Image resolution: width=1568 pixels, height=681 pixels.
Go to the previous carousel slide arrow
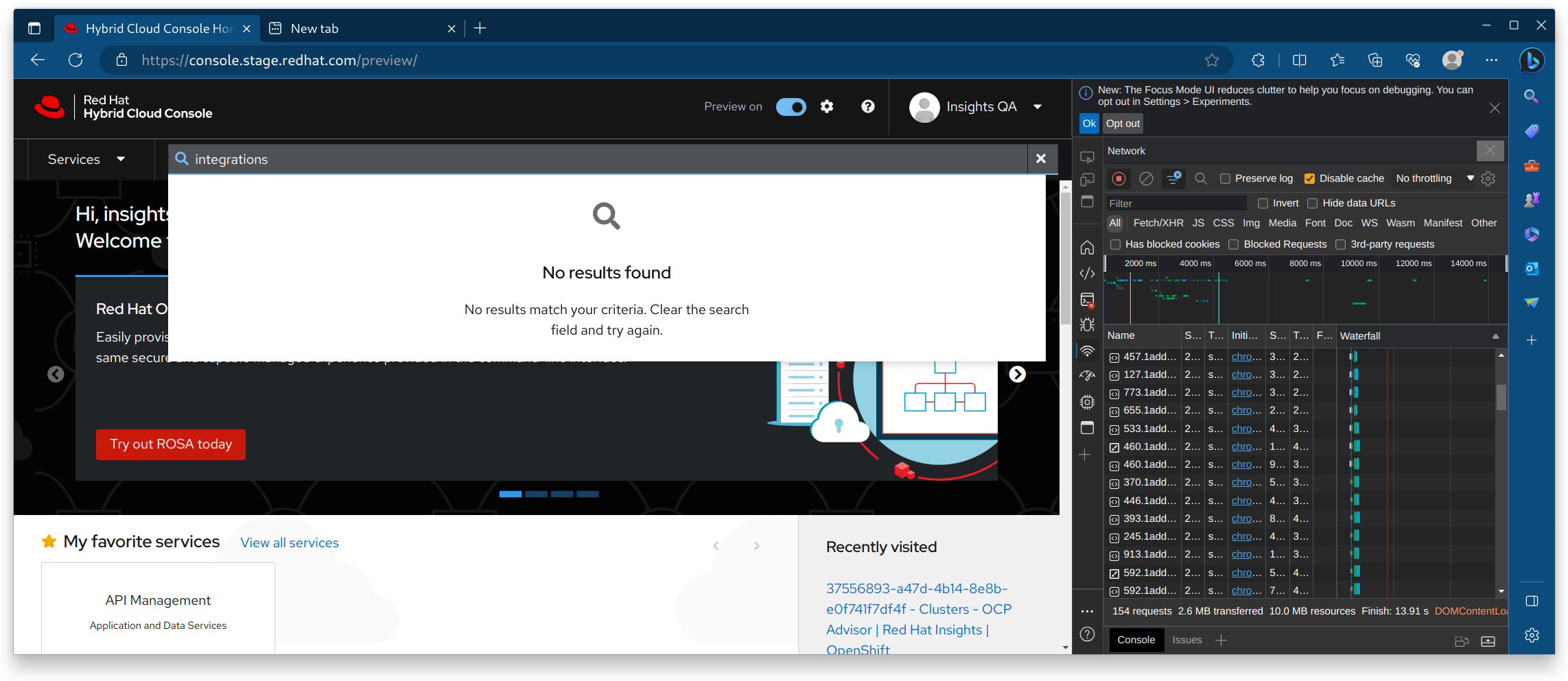tap(56, 374)
